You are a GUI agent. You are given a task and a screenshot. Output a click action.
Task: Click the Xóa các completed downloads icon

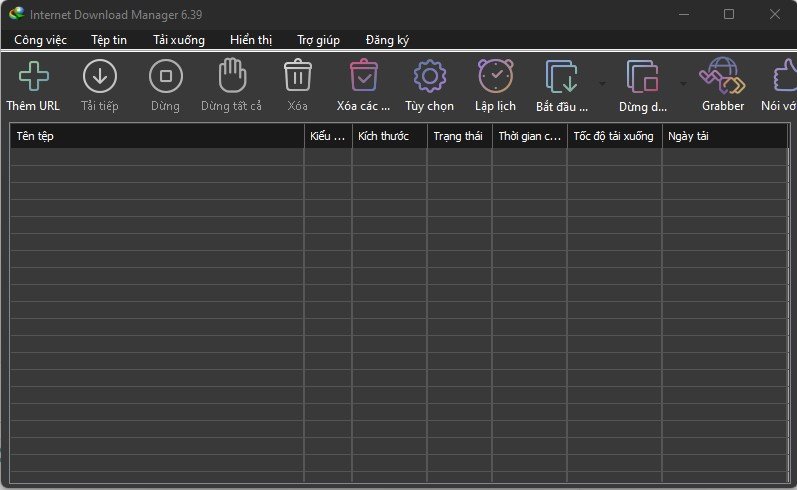point(363,76)
